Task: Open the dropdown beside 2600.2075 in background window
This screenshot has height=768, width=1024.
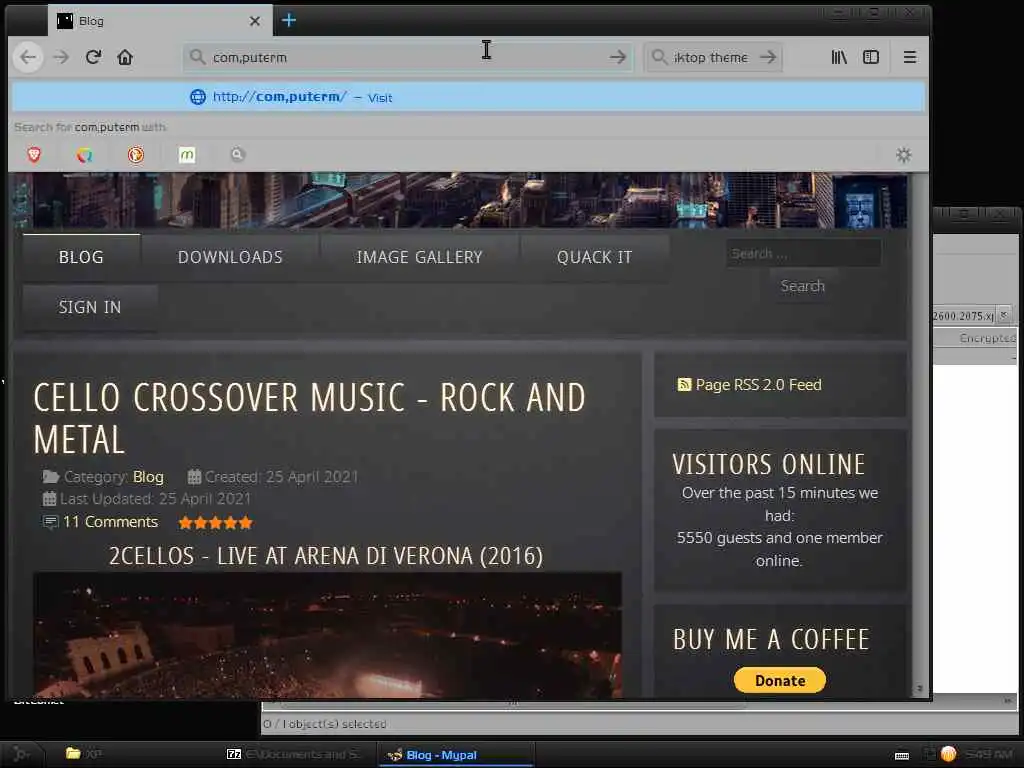Action: point(1004,315)
